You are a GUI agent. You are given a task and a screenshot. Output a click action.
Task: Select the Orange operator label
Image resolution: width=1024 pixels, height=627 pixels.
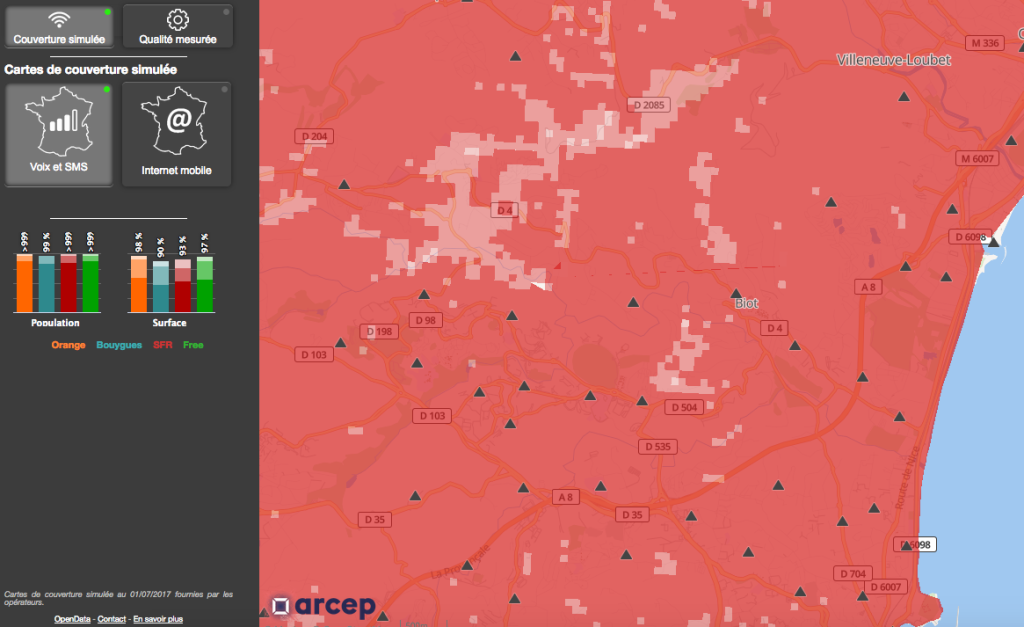[69, 345]
